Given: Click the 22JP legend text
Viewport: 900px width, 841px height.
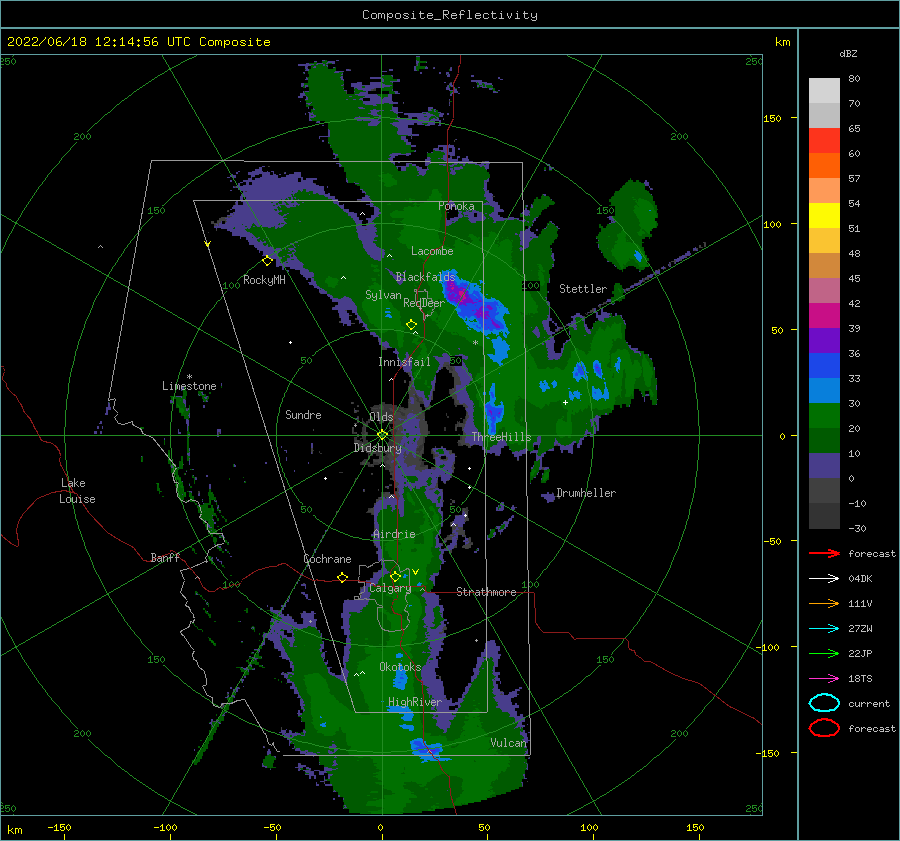Looking at the screenshot, I should tap(860, 653).
